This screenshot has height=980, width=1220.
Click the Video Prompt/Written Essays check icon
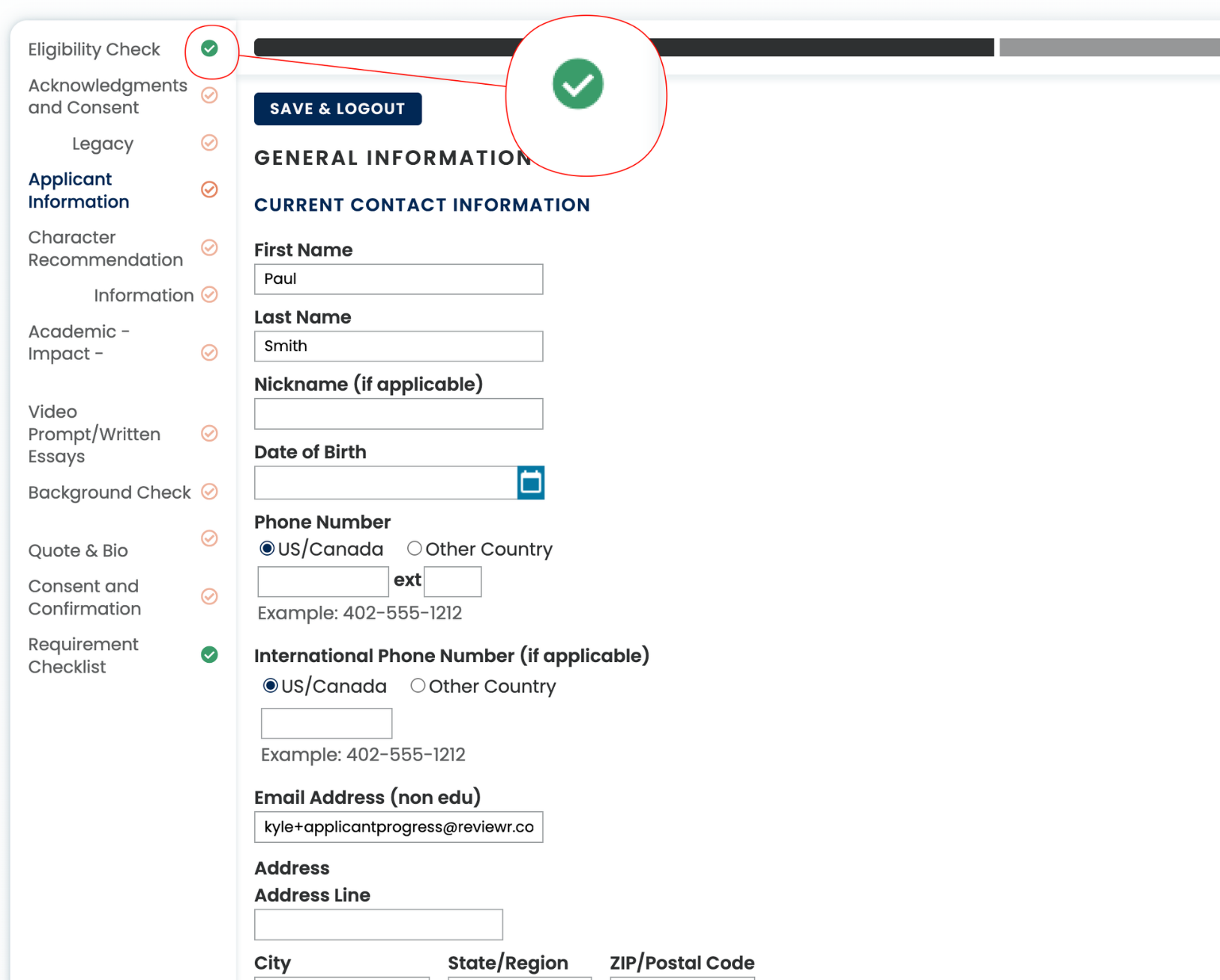209,433
